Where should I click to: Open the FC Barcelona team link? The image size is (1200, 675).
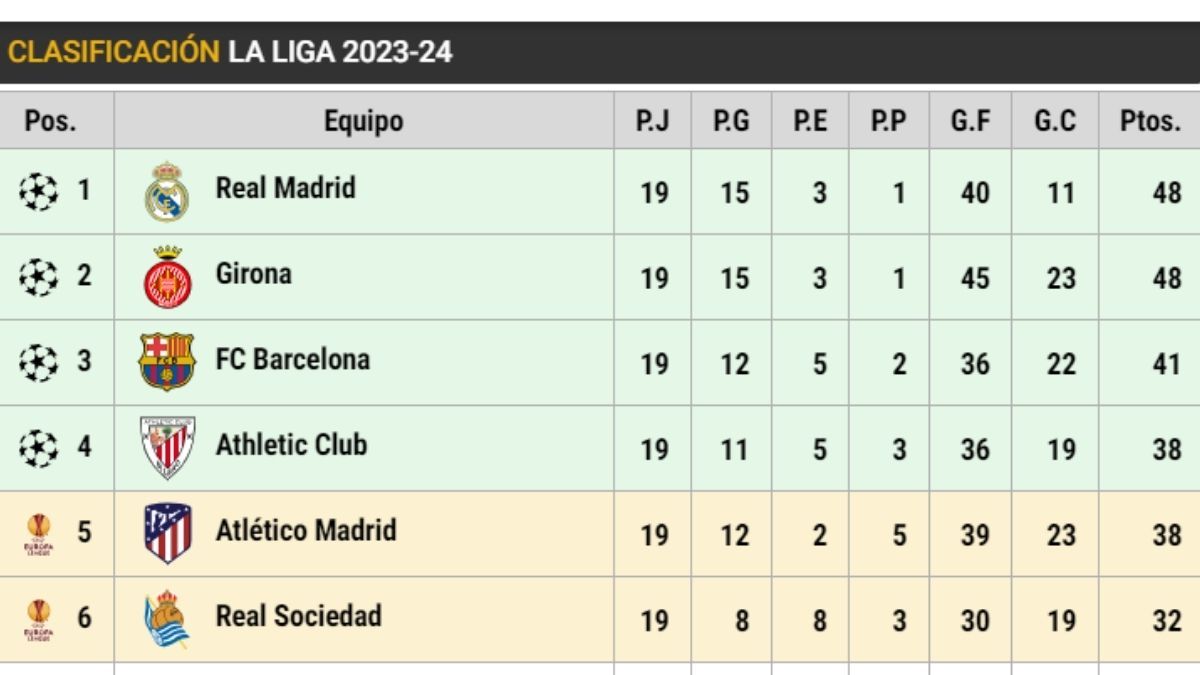click(x=292, y=359)
